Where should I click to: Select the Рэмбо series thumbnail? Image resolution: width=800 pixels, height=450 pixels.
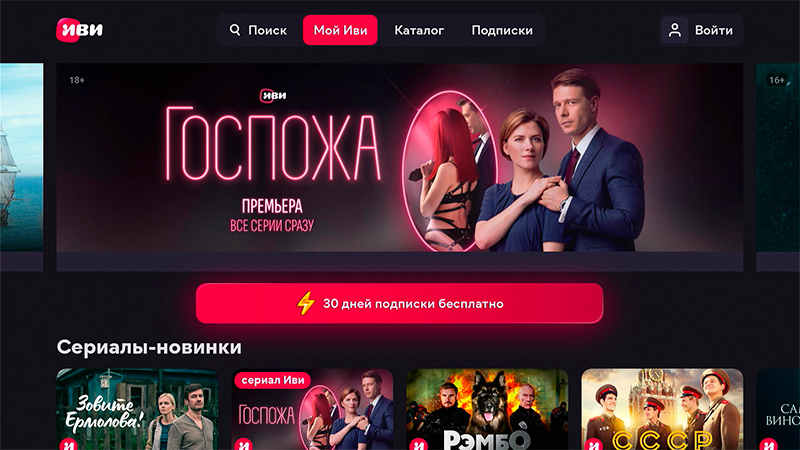[x=487, y=409]
